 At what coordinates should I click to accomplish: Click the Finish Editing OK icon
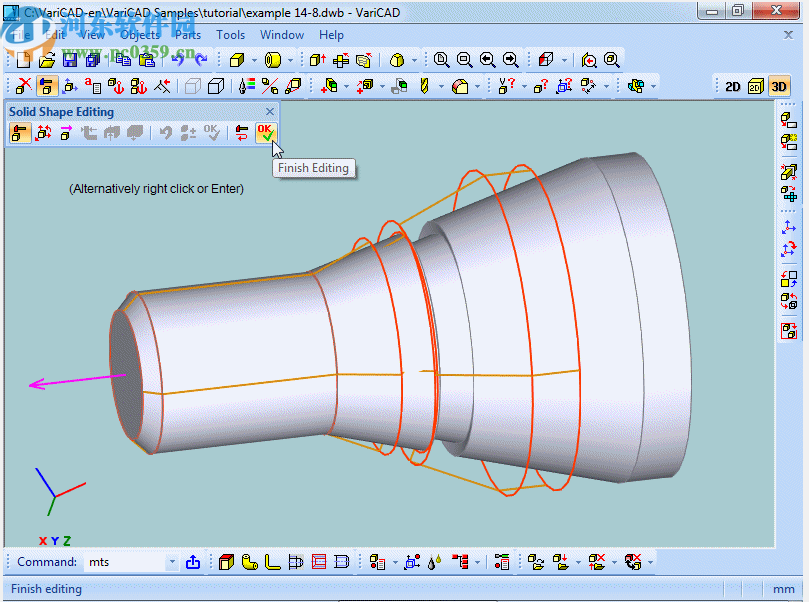[x=266, y=133]
